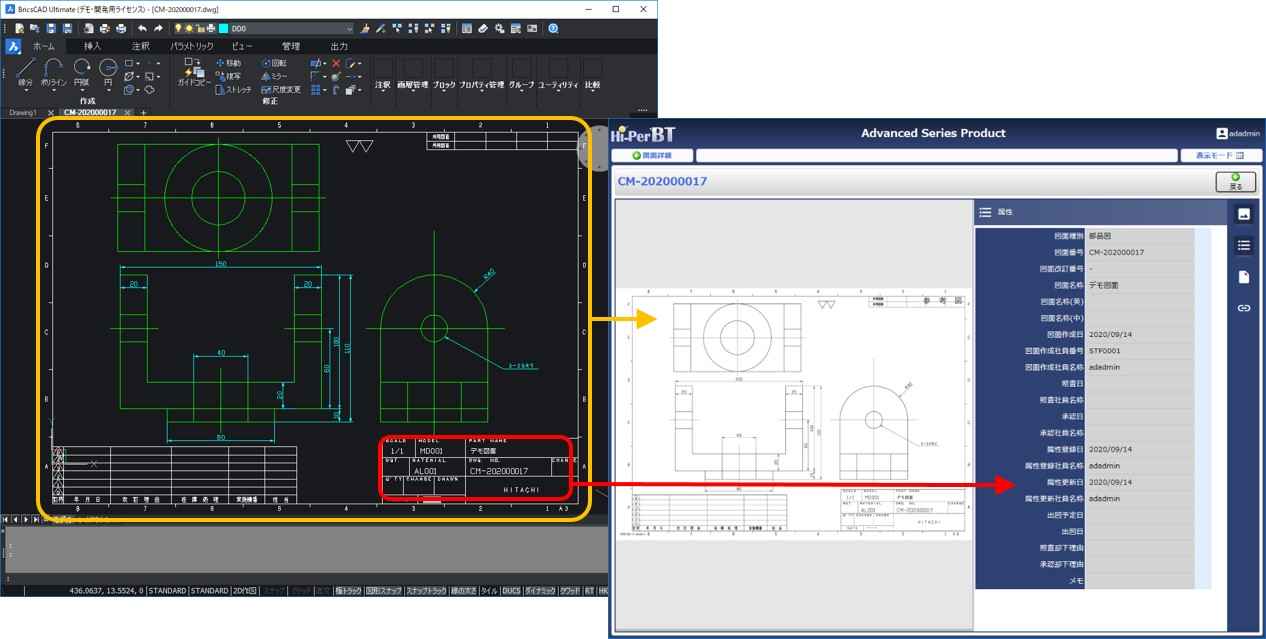Image resolution: width=1266 pixels, height=639 pixels.
Task: Select the 線分 line tool in BricsCAD
Action: click(25, 72)
